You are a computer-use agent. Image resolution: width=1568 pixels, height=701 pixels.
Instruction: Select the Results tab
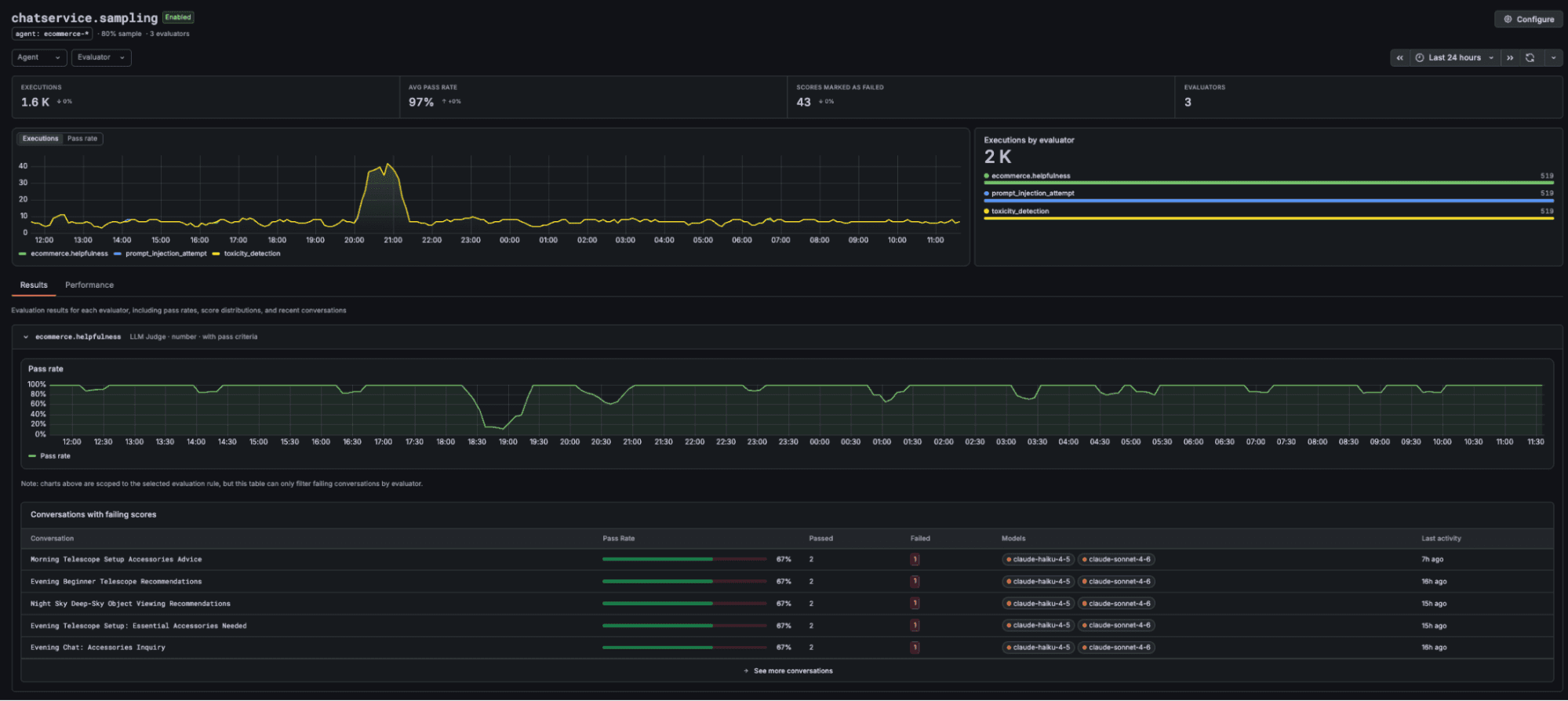coord(34,285)
